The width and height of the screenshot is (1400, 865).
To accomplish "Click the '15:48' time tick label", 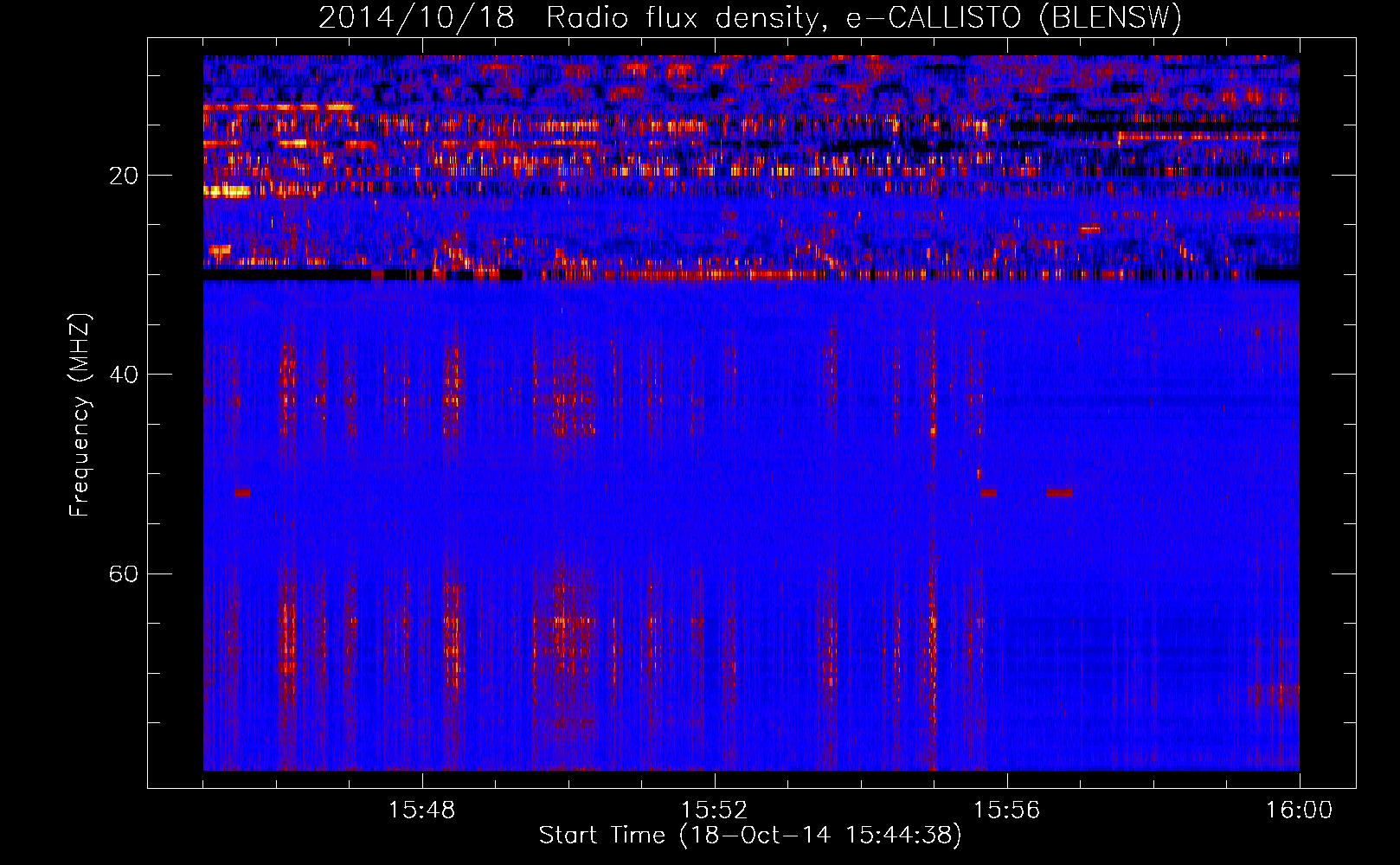I will pos(422,810).
